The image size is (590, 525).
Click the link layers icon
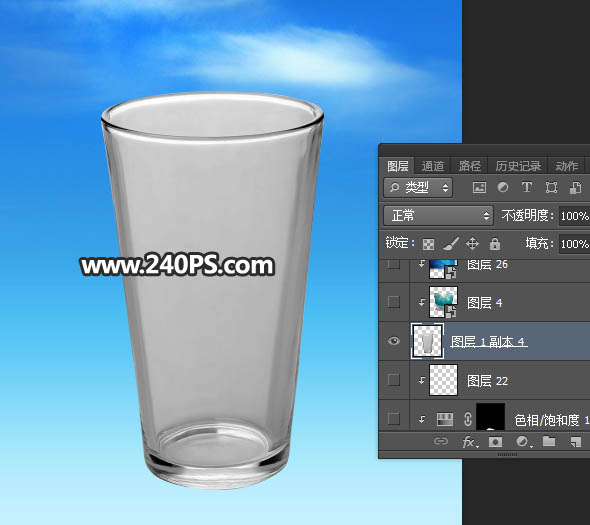coord(441,441)
